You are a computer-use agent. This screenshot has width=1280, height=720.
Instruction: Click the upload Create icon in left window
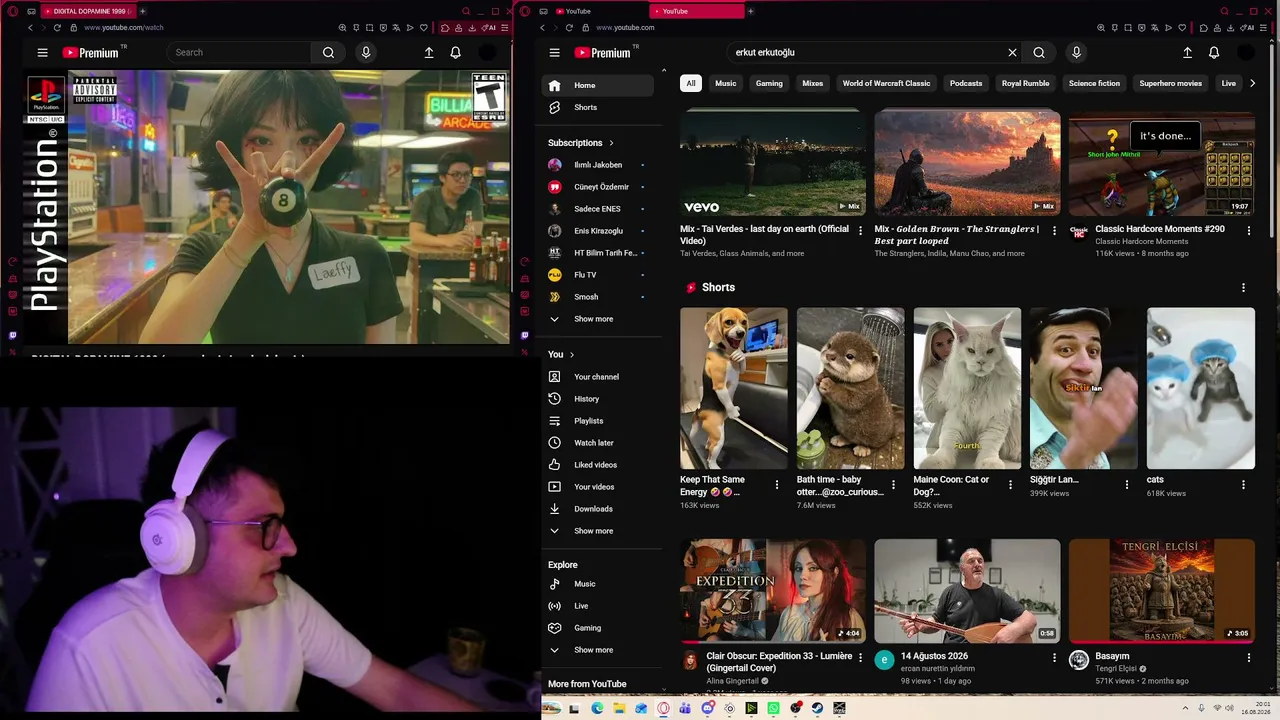tap(429, 53)
